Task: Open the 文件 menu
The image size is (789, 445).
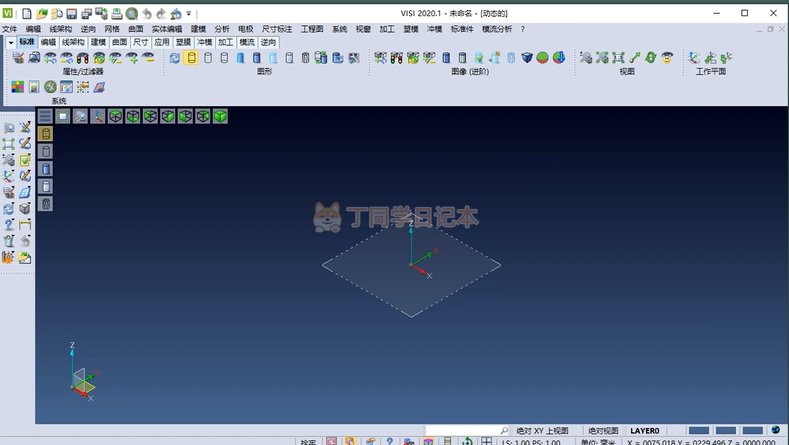Action: pyautogui.click(x=10, y=29)
